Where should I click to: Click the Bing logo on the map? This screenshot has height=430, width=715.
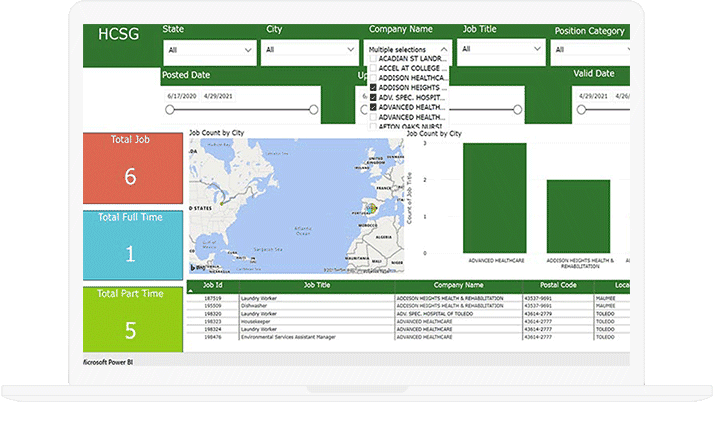click(x=197, y=268)
